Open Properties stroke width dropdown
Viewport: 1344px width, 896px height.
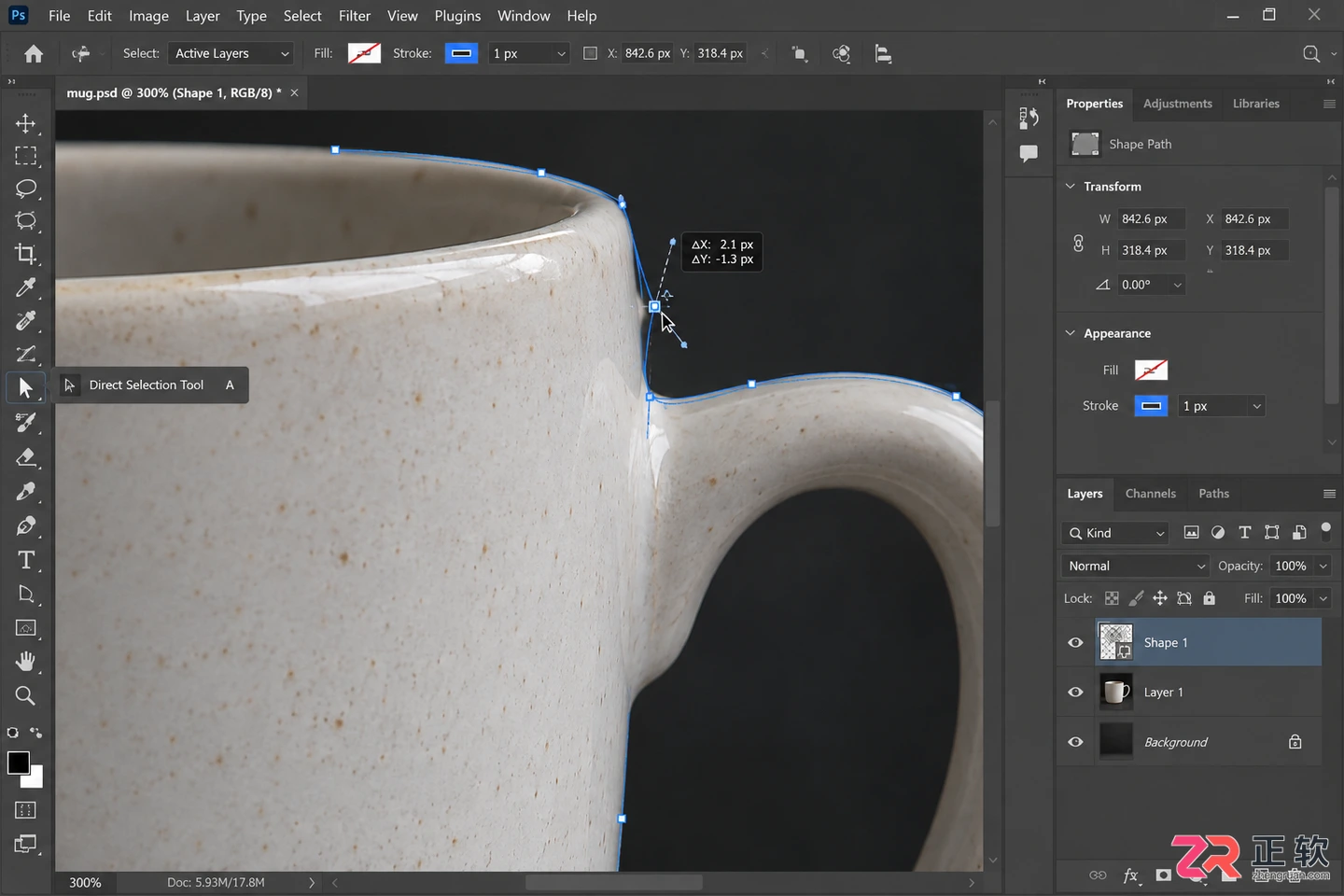click(1256, 406)
